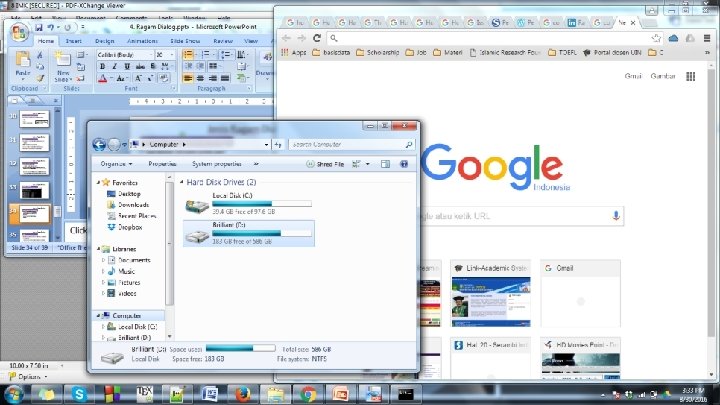Select the dark slide 33 thumbnail in PowerPoint
The height and width of the screenshot is (405, 720).
[34, 190]
